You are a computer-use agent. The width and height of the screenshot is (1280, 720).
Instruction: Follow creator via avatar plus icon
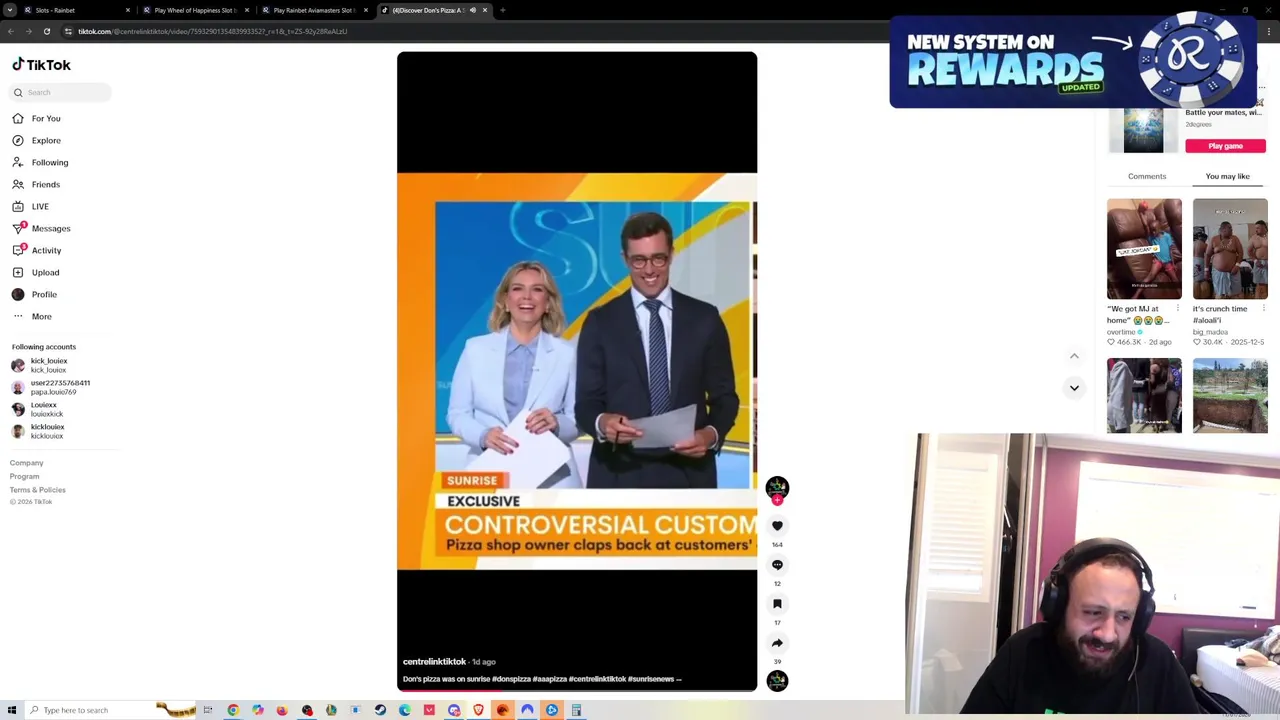tap(777, 499)
